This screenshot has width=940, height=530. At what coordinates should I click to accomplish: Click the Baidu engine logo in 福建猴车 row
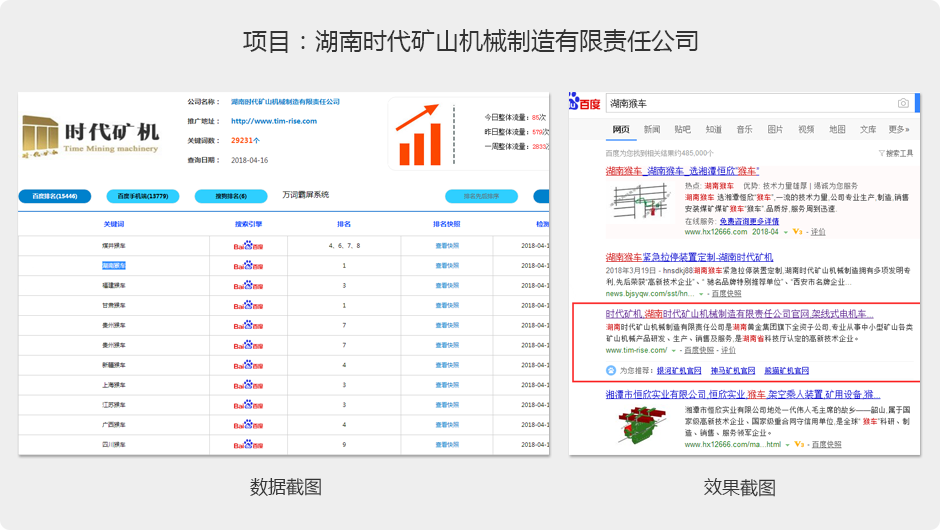click(248, 285)
